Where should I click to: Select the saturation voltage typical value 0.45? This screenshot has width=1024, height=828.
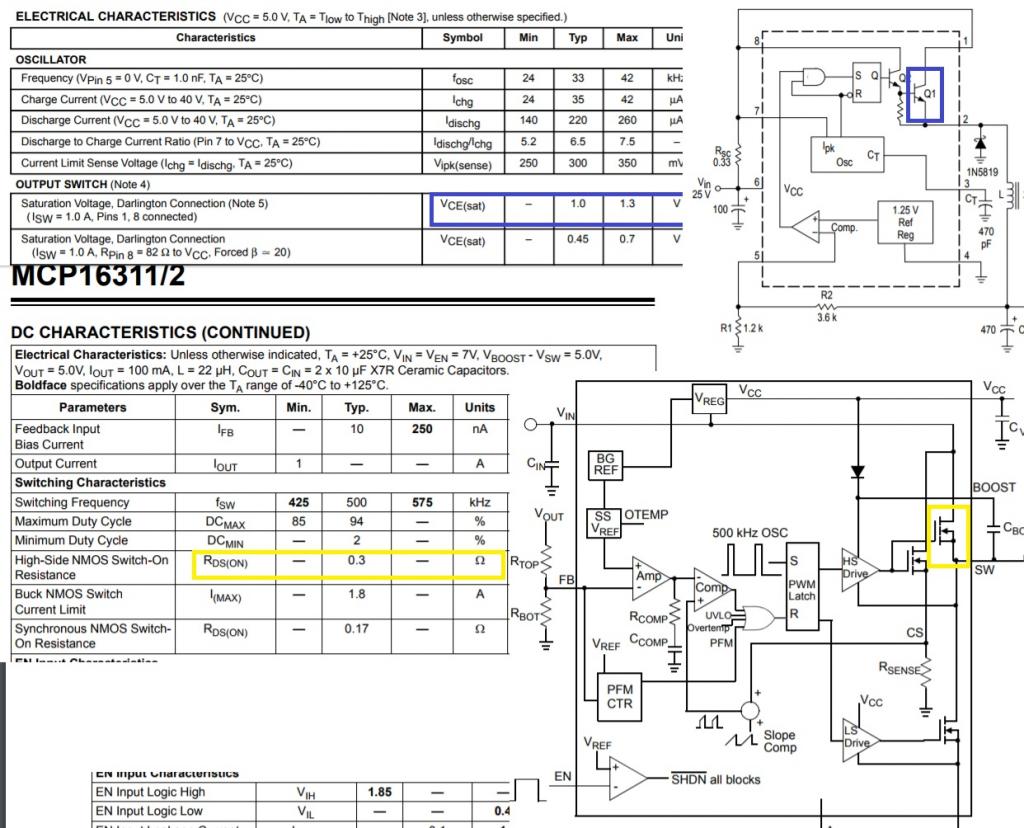coord(577,239)
